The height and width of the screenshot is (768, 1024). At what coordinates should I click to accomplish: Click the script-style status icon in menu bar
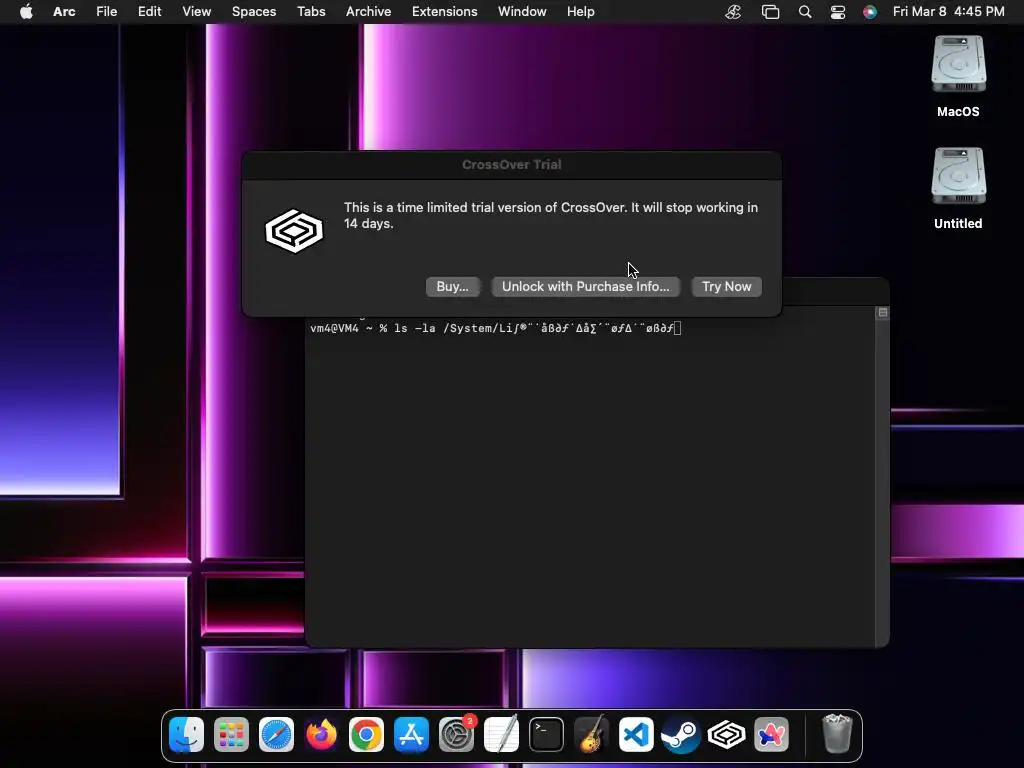click(x=733, y=12)
